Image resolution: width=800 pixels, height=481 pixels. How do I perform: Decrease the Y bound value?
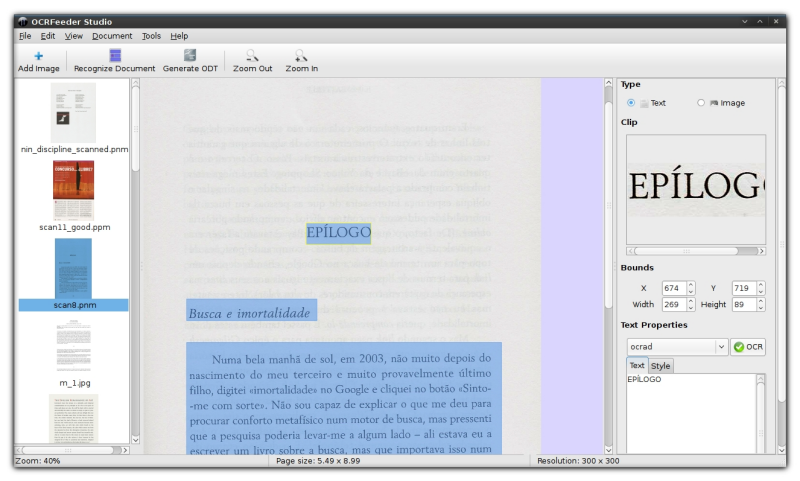(761, 292)
